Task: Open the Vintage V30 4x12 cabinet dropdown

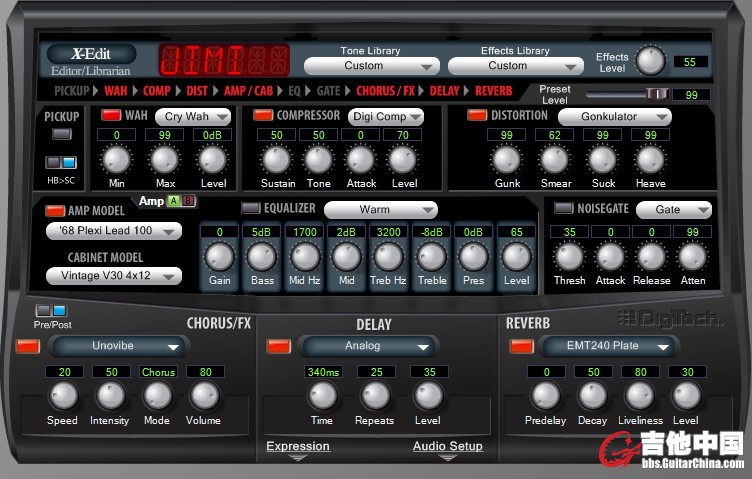Action: coord(114,276)
